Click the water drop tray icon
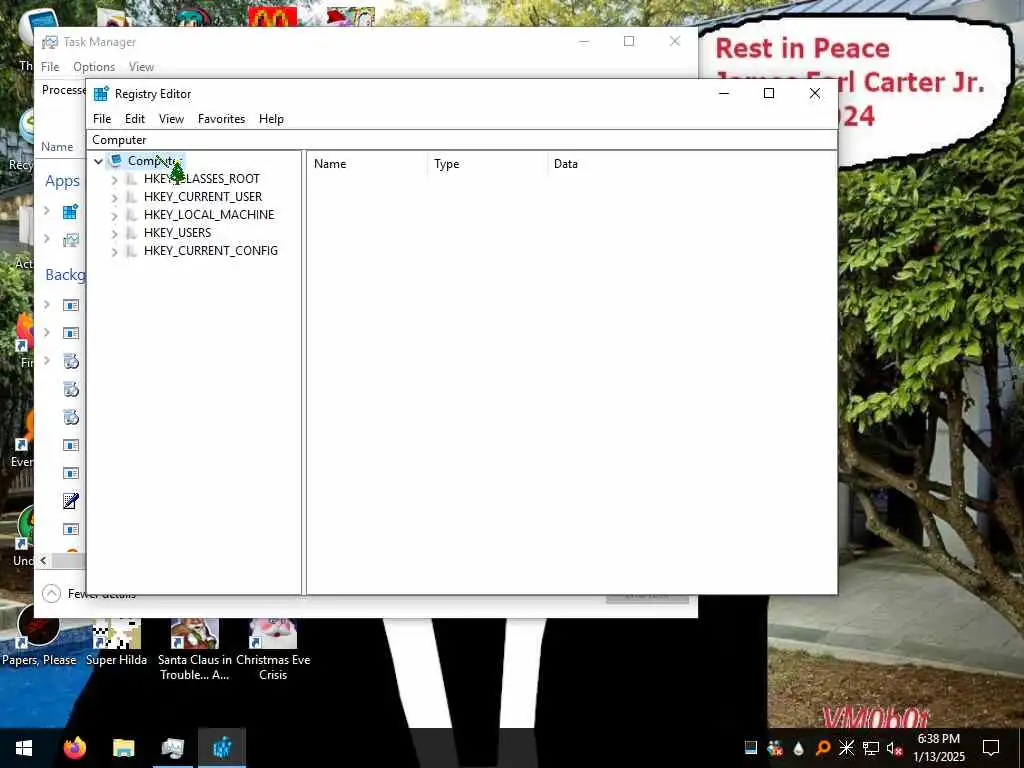Image resolution: width=1024 pixels, height=768 pixels. coord(799,748)
